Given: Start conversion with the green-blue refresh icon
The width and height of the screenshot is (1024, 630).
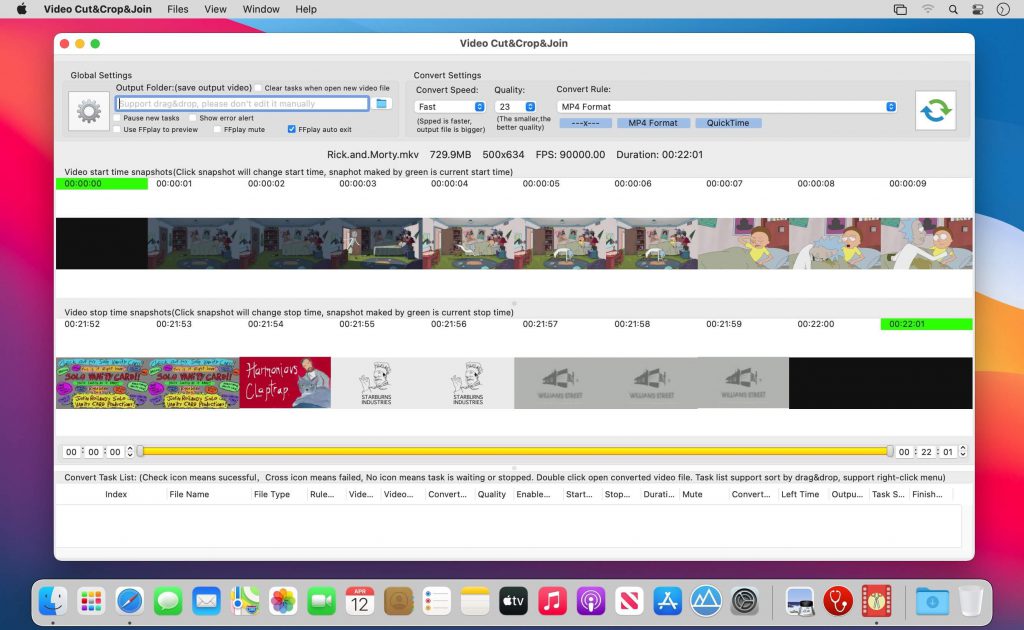Looking at the screenshot, I should coord(935,110).
